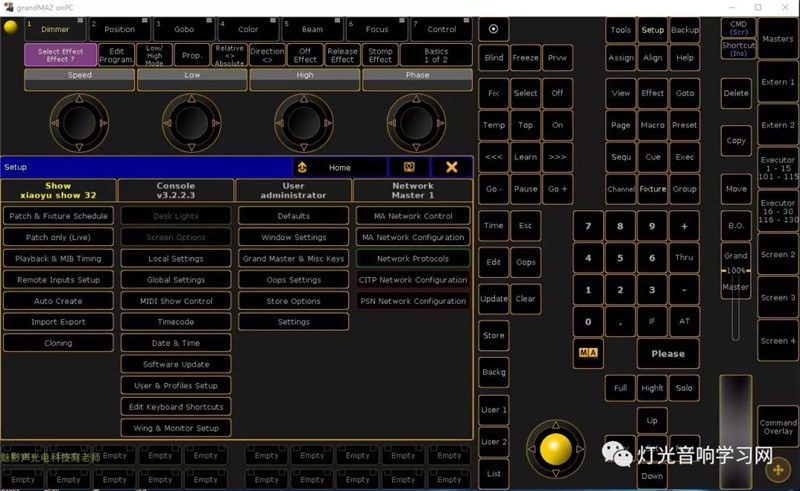Click the yellow MA key
This screenshot has height=491, width=800.
pos(588,353)
